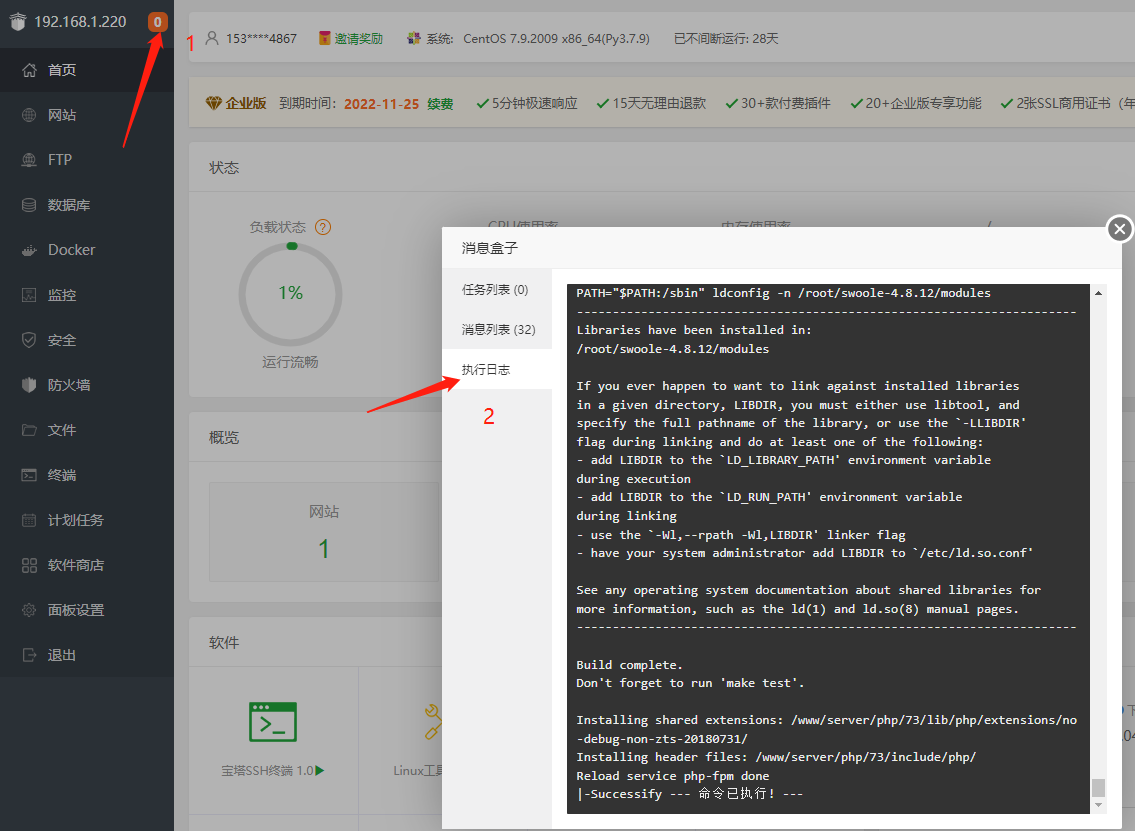Click the 负载状态 help question icon

click(x=323, y=227)
